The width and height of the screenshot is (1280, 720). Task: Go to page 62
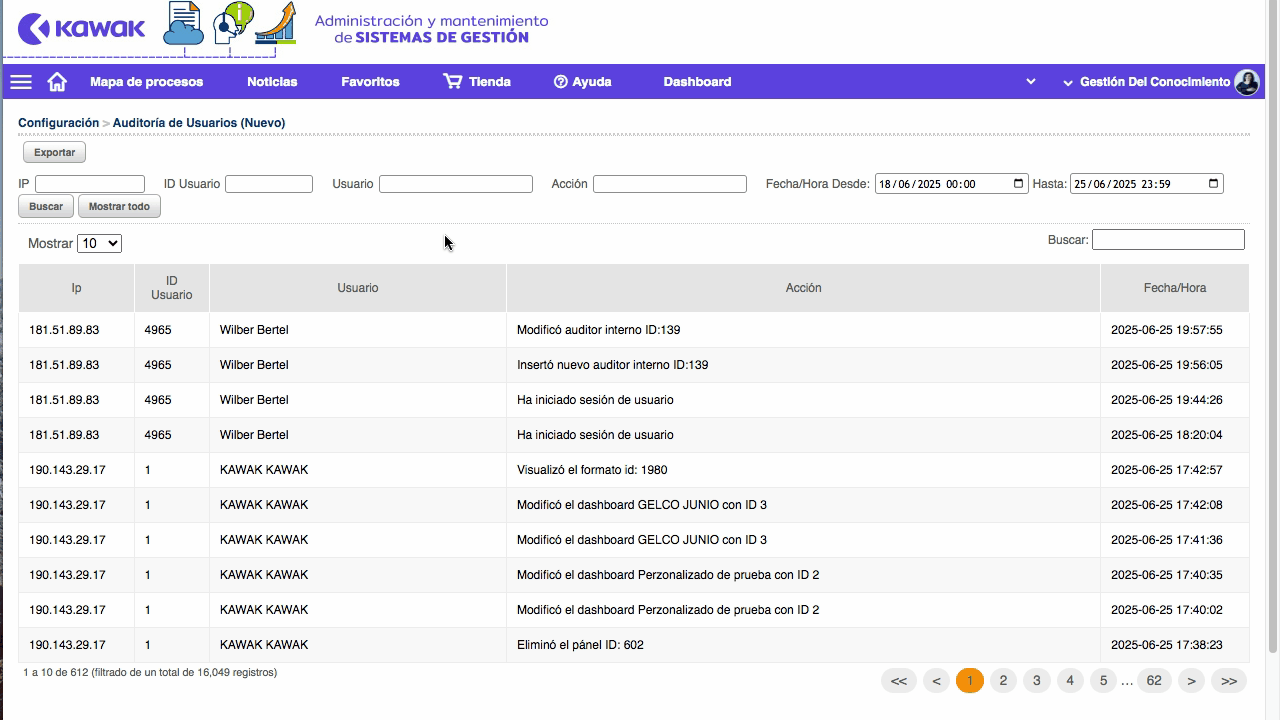[x=1154, y=681]
